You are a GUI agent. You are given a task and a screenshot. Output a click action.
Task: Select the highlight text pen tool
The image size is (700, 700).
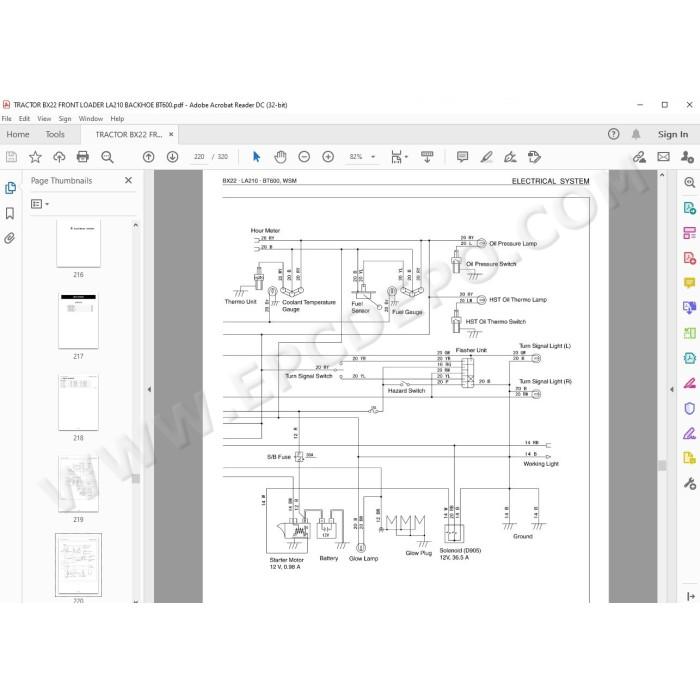(486, 157)
